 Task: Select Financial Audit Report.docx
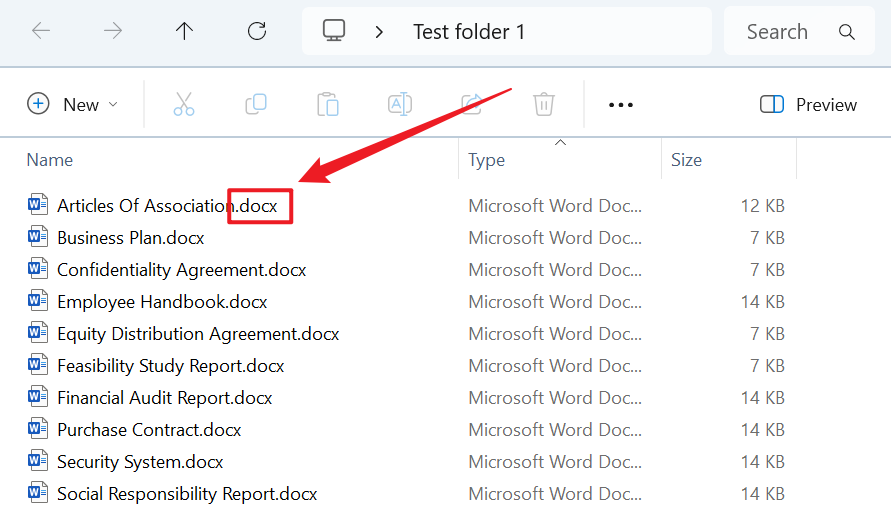click(x=164, y=398)
